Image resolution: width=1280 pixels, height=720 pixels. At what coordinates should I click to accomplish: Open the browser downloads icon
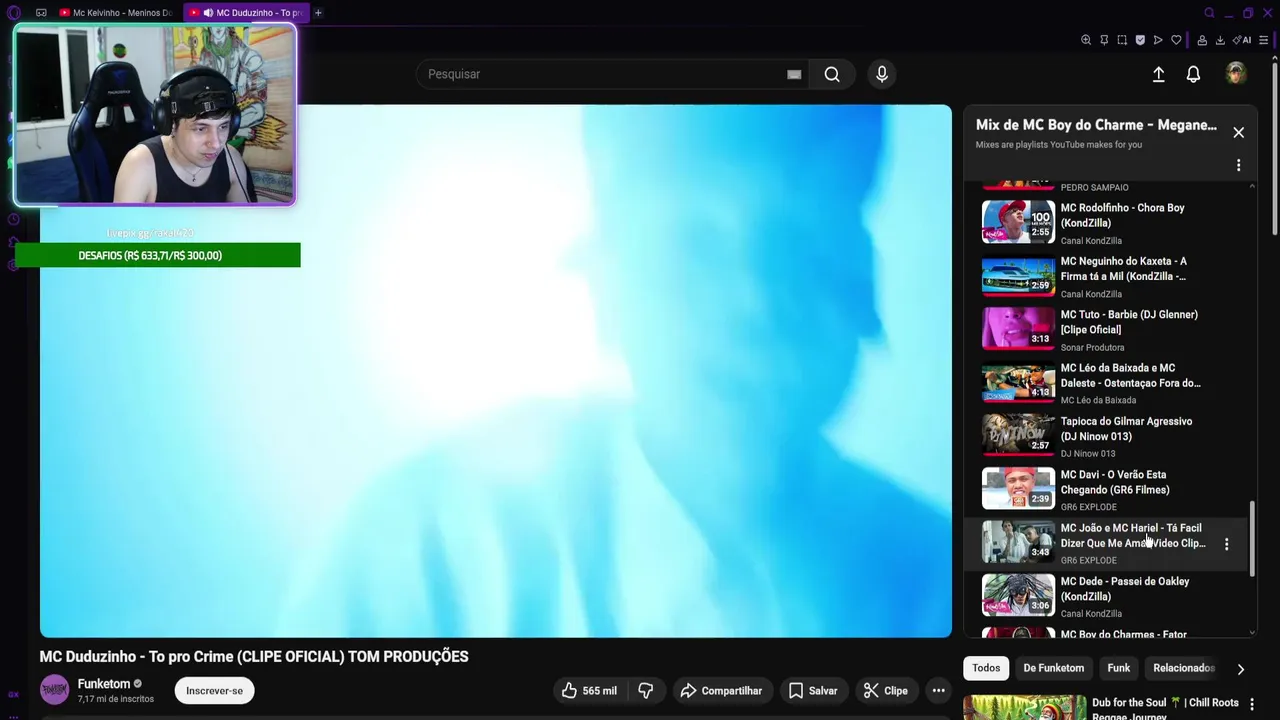point(1220,40)
